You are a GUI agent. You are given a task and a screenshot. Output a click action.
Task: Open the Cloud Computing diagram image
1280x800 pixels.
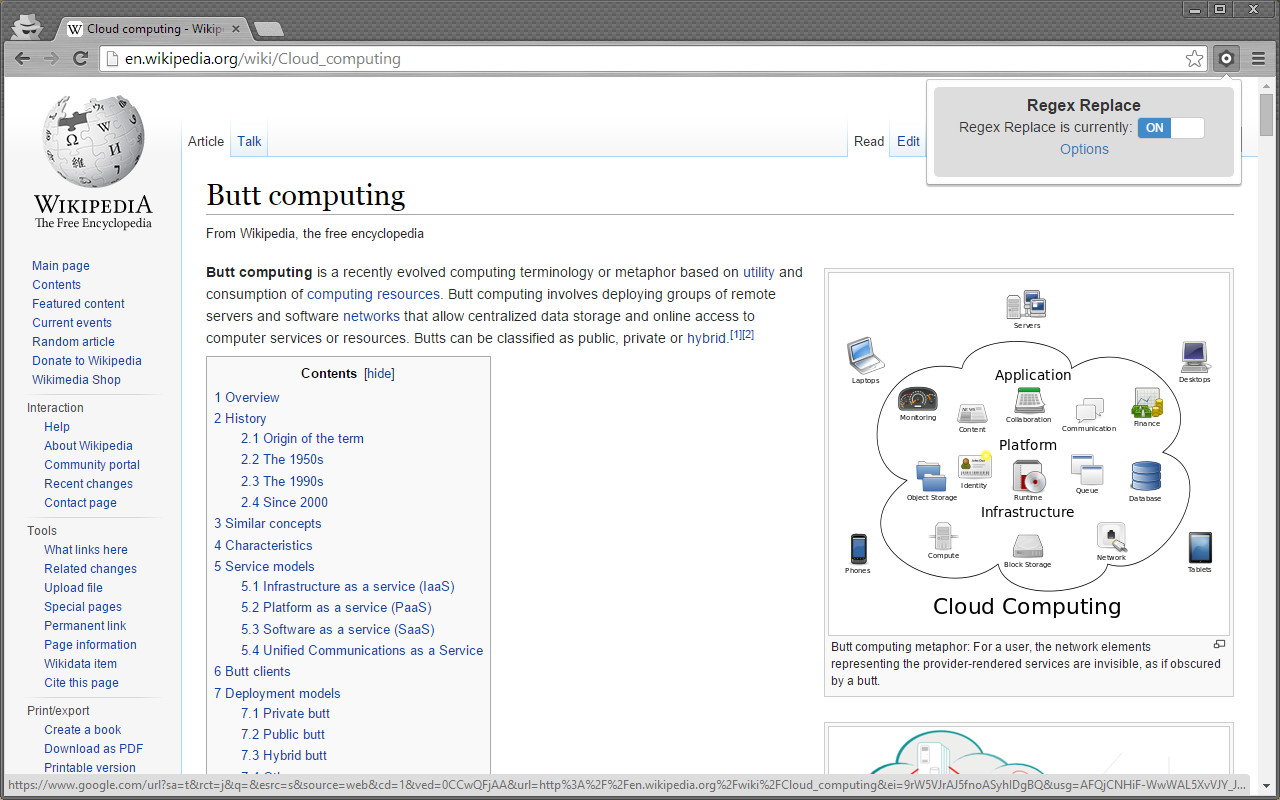tap(1028, 452)
